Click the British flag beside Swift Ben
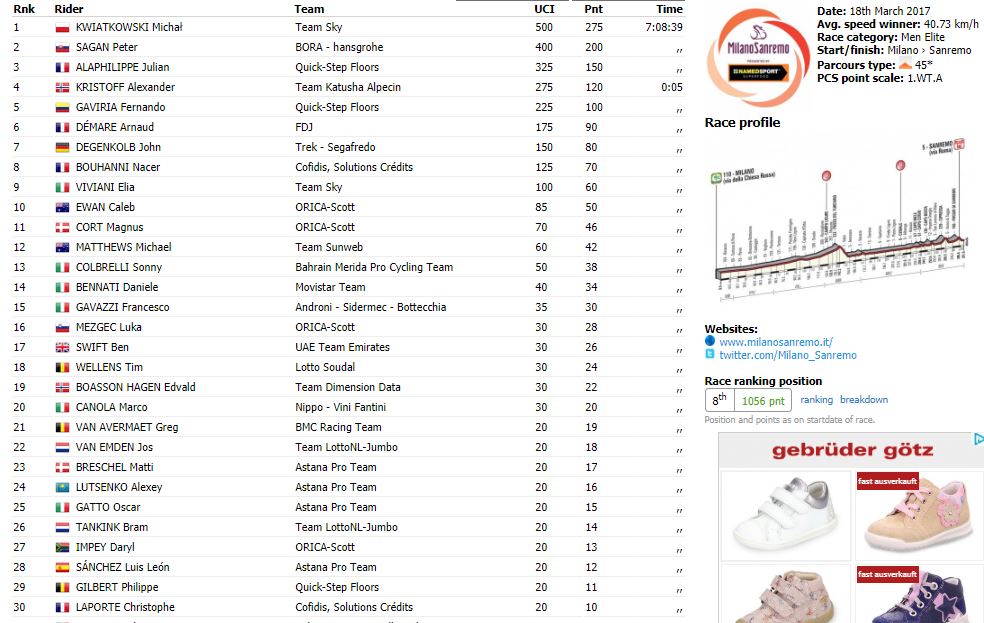This screenshot has height=623, width=984. (x=62, y=348)
